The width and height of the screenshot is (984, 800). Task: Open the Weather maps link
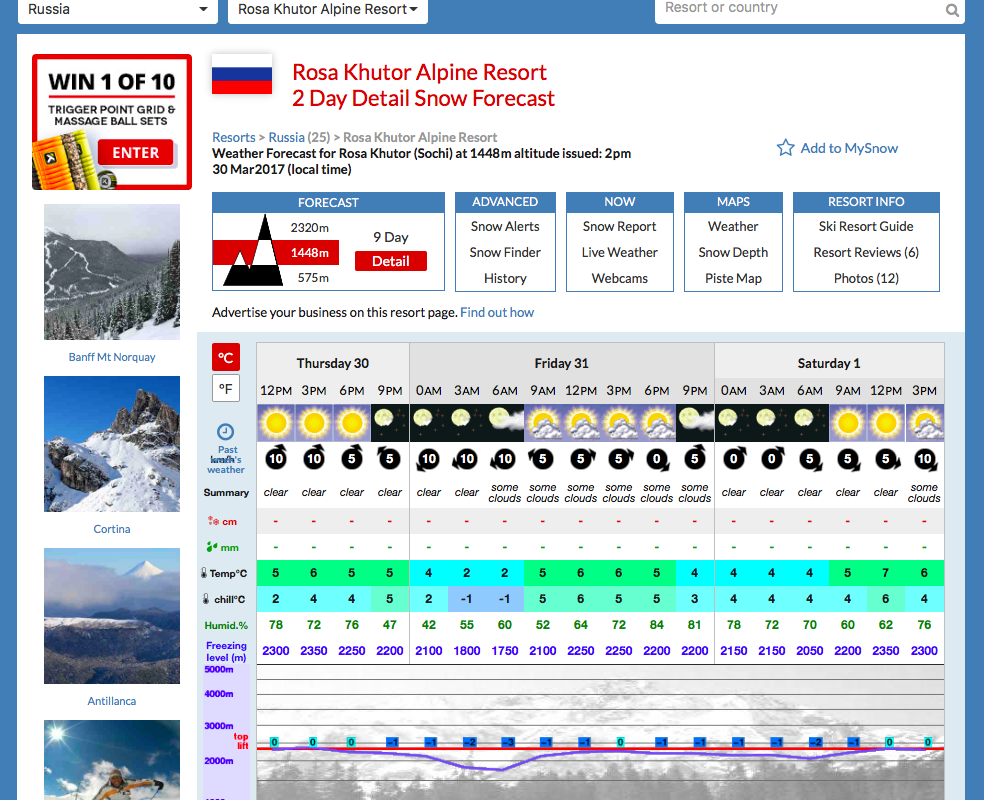tap(733, 227)
